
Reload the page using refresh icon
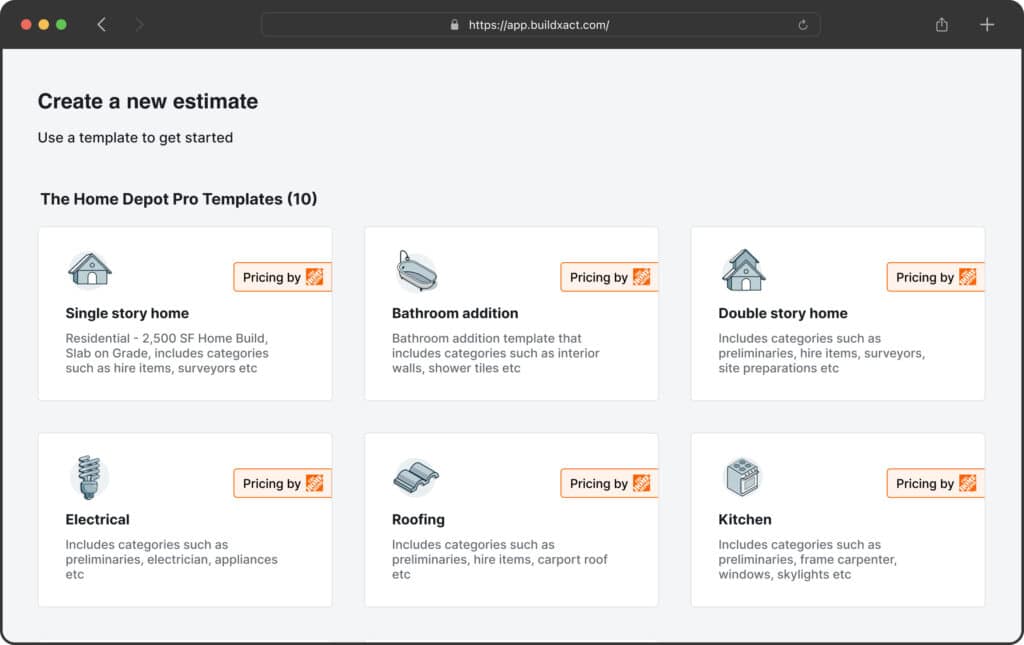803,25
